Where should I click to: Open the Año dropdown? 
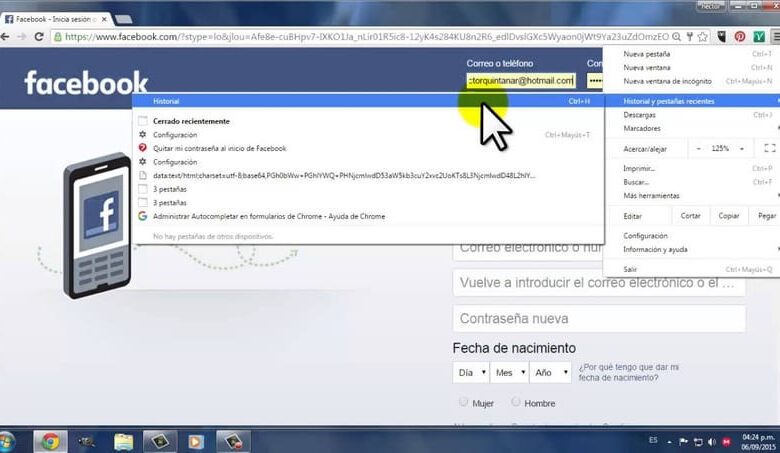click(551, 372)
